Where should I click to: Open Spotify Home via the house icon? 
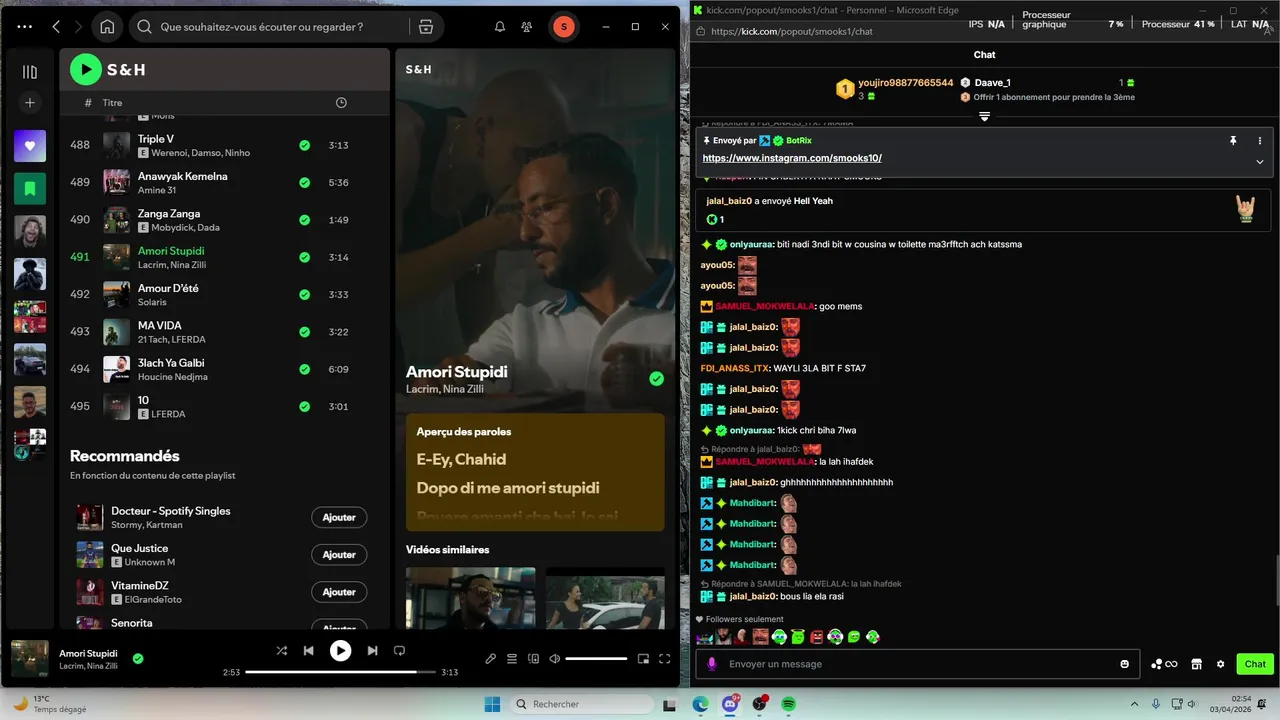click(x=107, y=27)
